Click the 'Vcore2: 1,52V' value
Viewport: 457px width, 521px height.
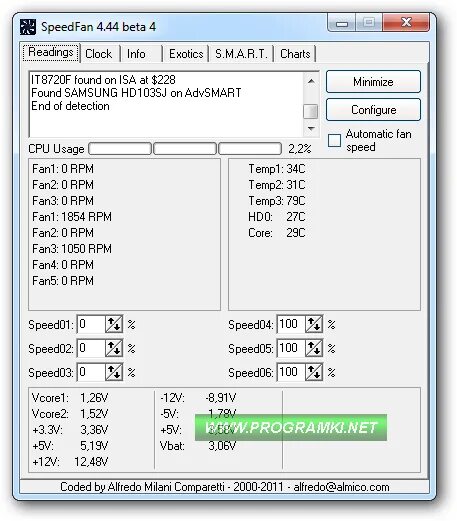[x=70, y=414]
